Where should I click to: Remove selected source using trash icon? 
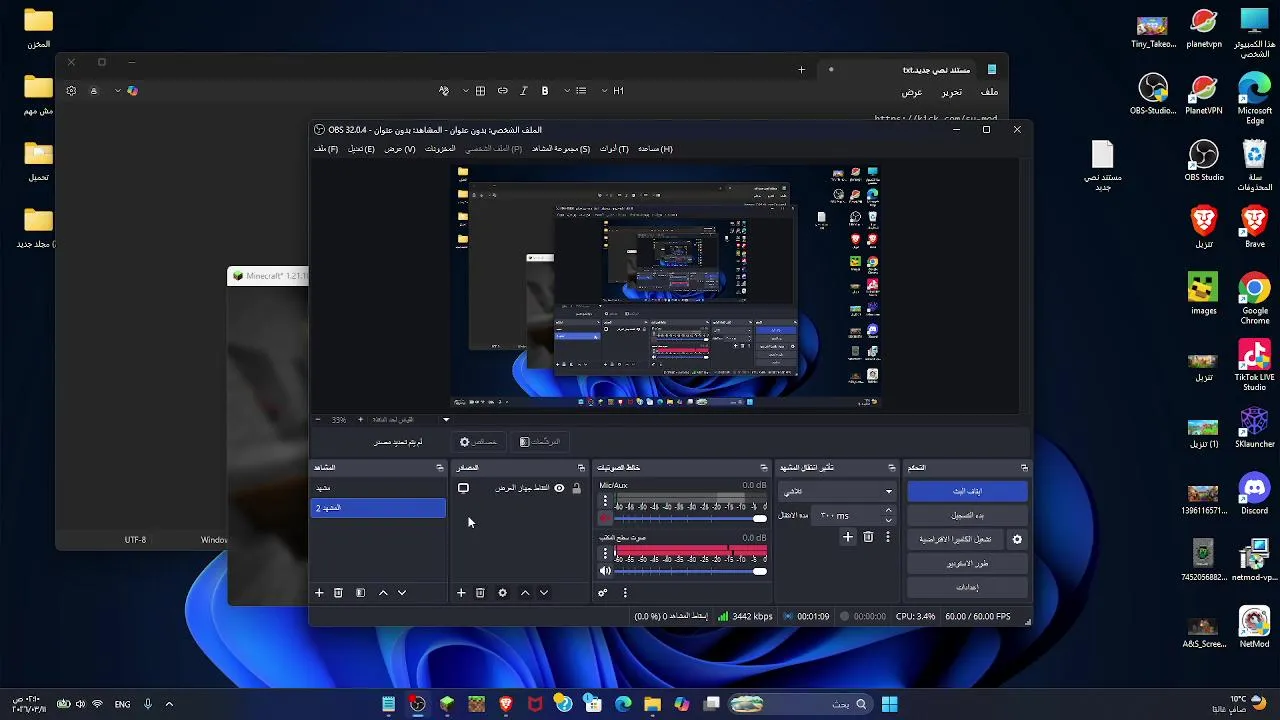coord(480,593)
